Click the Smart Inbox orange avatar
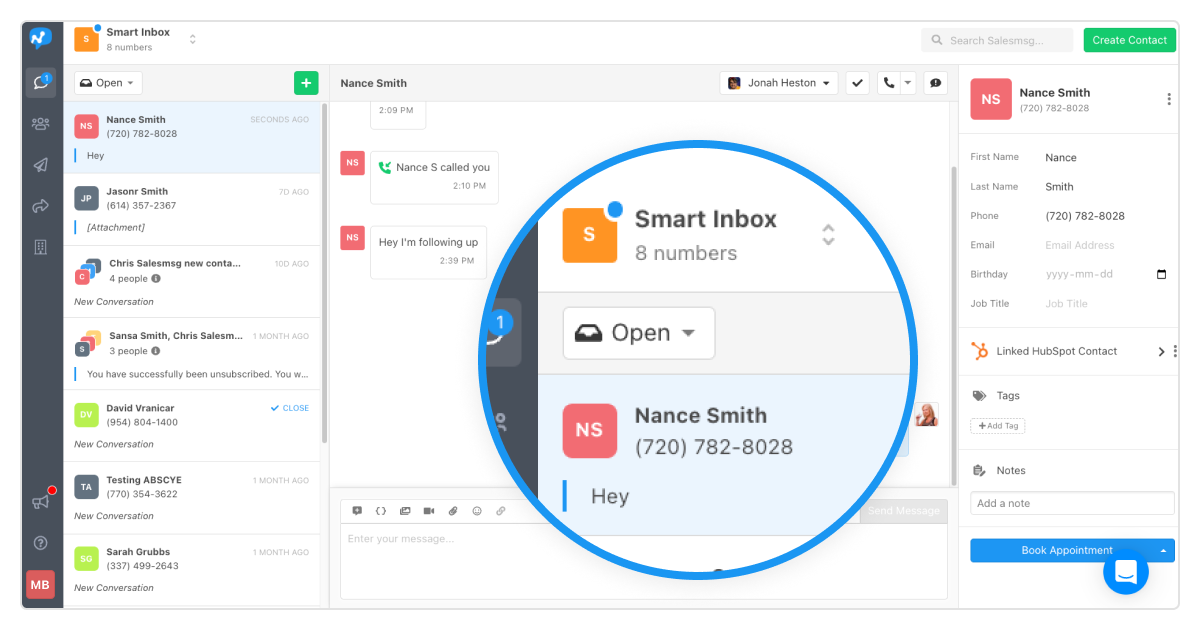Viewport: 1200px width, 630px height. click(x=87, y=39)
